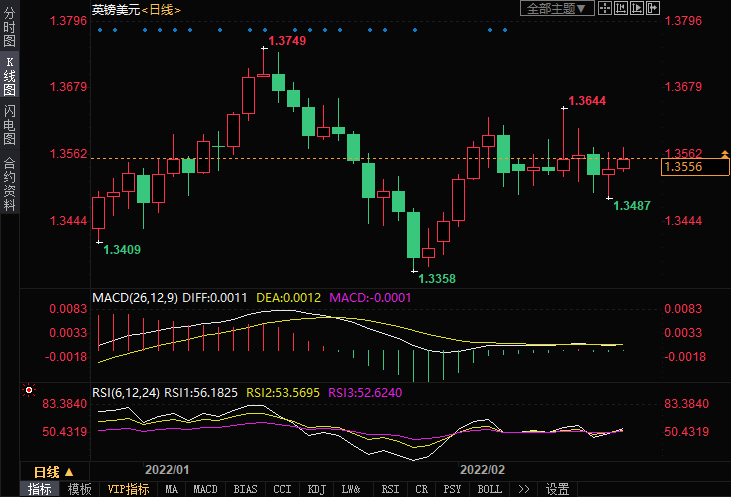
Task: Click the orange bell alert icon at current price
Action: [x=725, y=154]
